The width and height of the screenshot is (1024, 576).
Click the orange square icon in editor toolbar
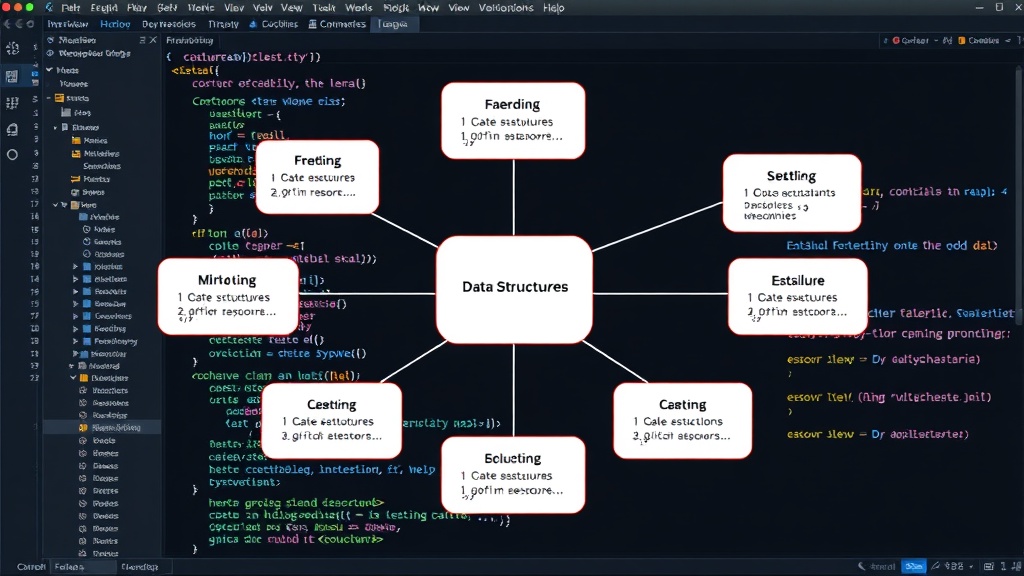(x=961, y=40)
